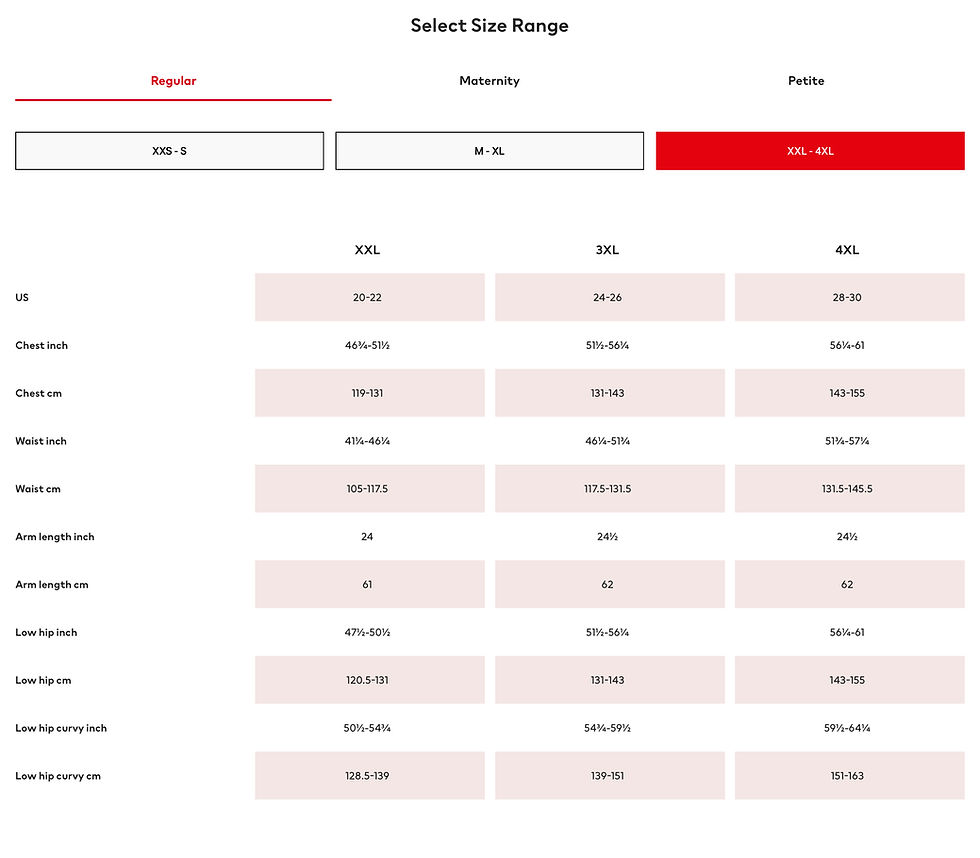Select the XXL - 4XL size range
Viewport: 980px width, 858px height.
click(x=810, y=151)
